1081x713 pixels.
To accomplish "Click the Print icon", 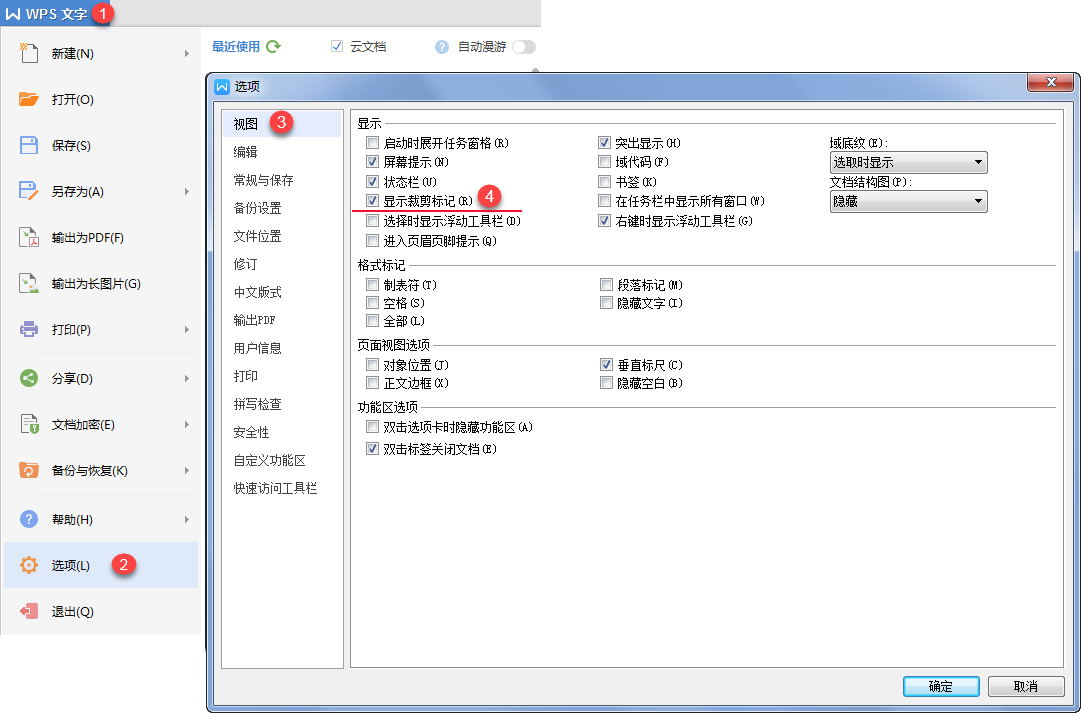I will click(x=29, y=329).
